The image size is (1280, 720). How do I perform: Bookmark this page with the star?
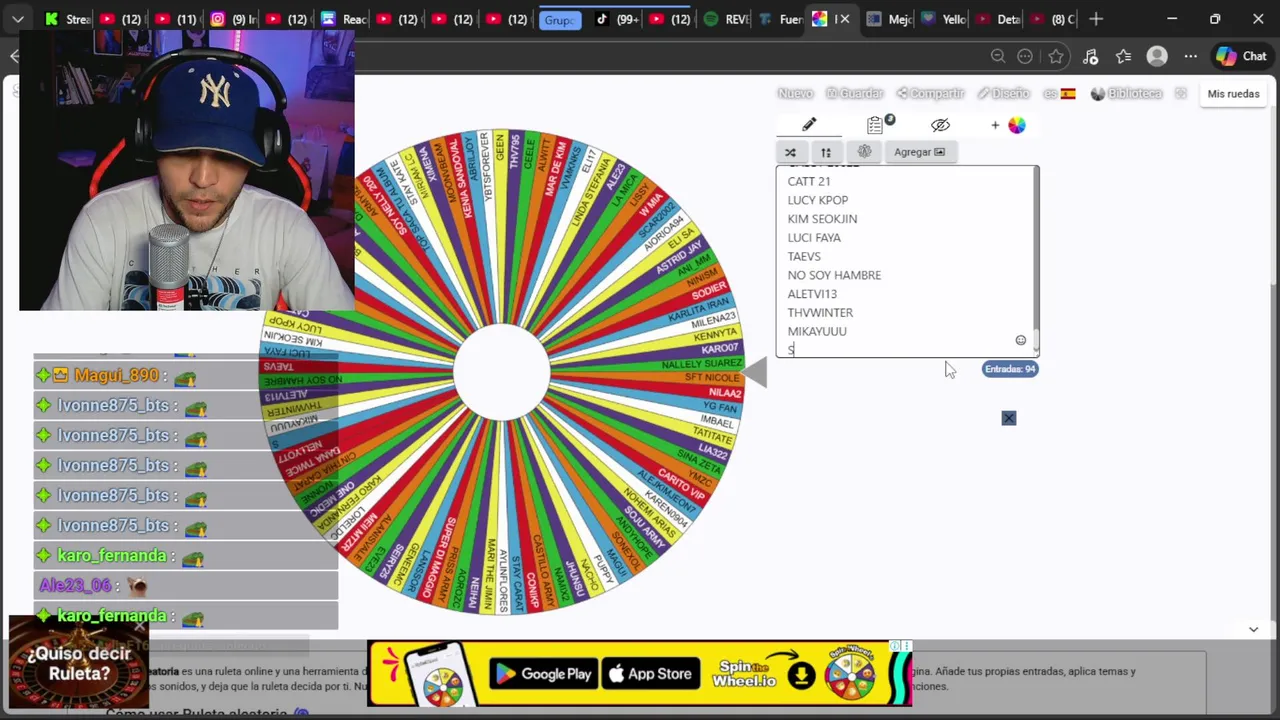pos(1056,57)
